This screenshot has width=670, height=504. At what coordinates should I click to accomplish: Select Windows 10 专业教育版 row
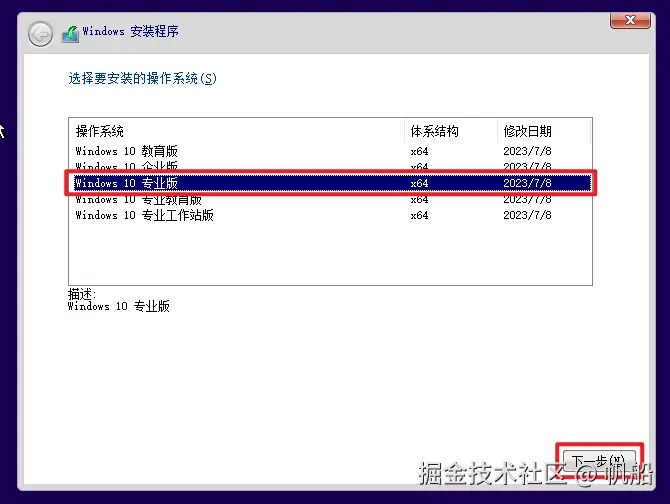(330, 199)
